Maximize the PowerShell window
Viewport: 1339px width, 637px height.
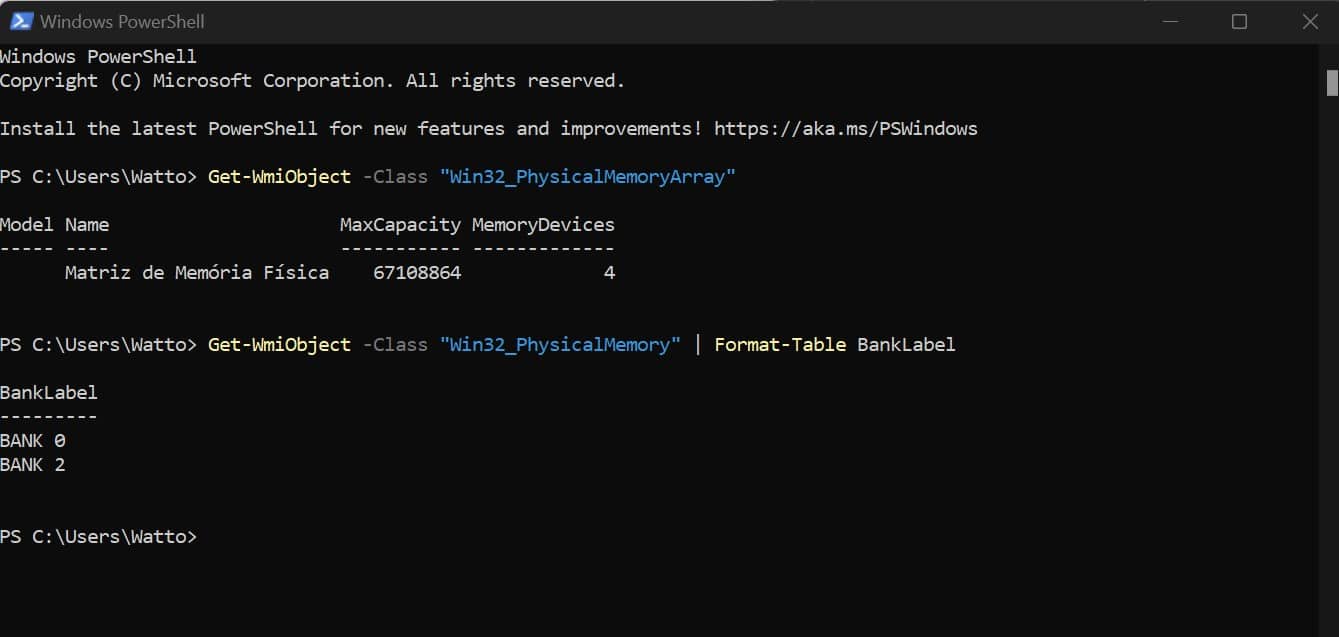1239,21
